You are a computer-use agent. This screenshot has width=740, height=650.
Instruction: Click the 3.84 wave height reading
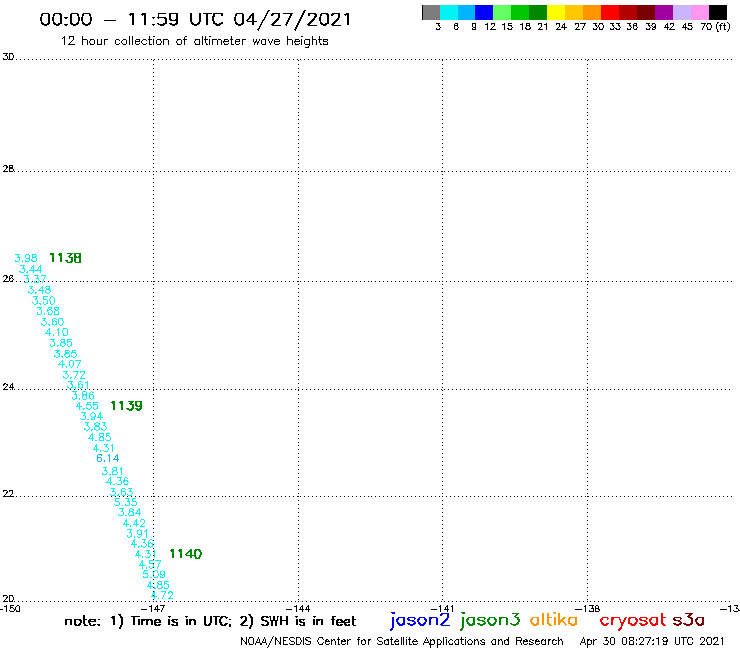129,512
